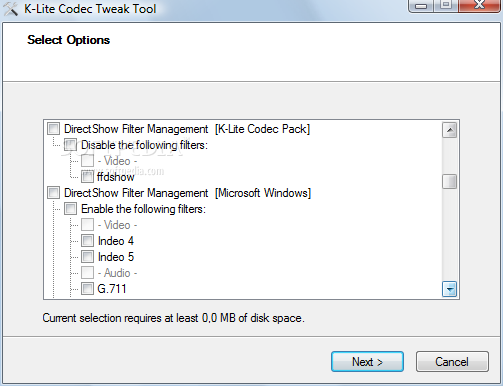Click the scroll down arrow of options list
The width and height of the screenshot is (503, 386).
pos(450,289)
